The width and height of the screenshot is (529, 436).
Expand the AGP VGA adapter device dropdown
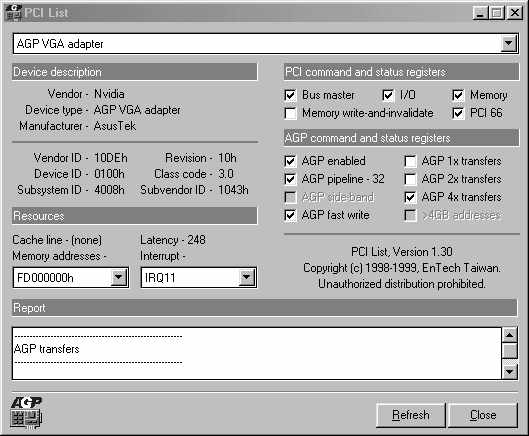(x=508, y=43)
